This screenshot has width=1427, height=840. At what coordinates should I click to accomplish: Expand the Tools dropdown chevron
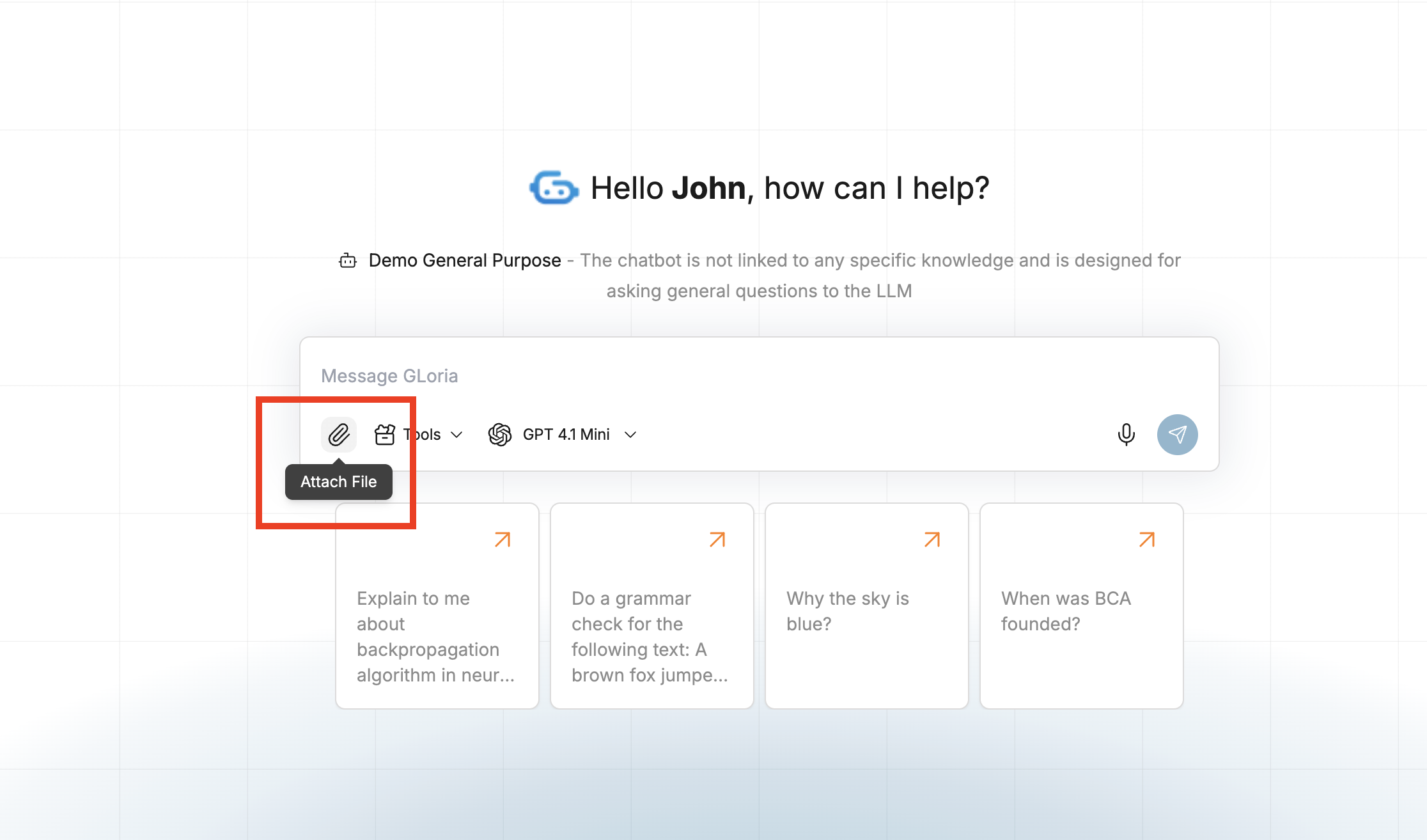[x=456, y=435]
